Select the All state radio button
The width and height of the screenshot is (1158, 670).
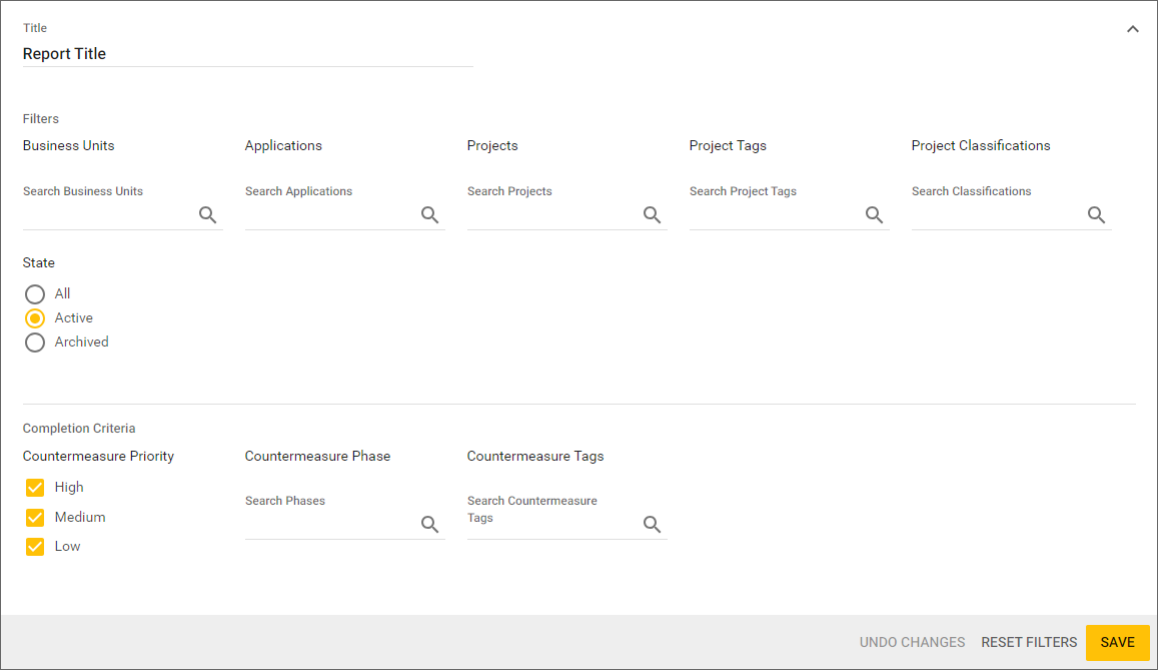pos(35,294)
